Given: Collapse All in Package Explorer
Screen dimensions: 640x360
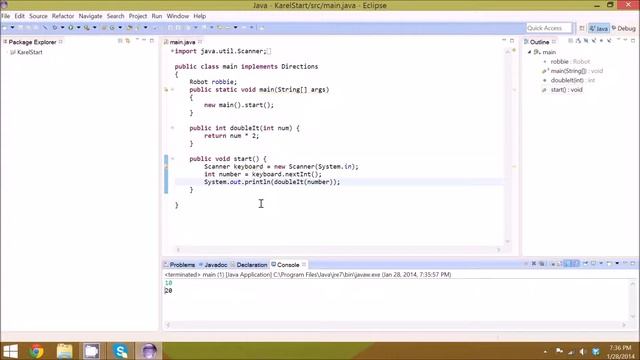Looking at the screenshot, I should [120, 41].
